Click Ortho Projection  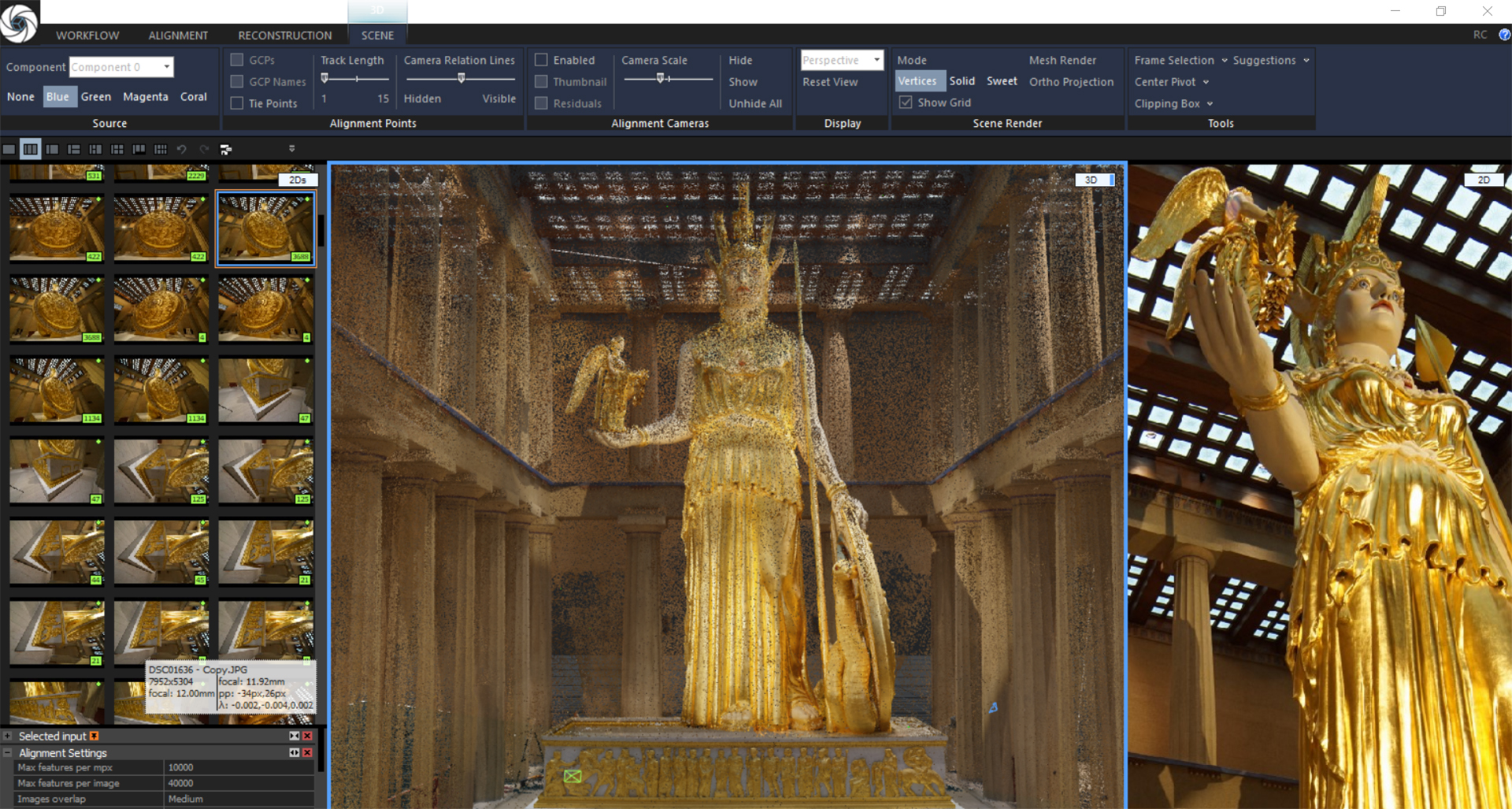click(1071, 82)
